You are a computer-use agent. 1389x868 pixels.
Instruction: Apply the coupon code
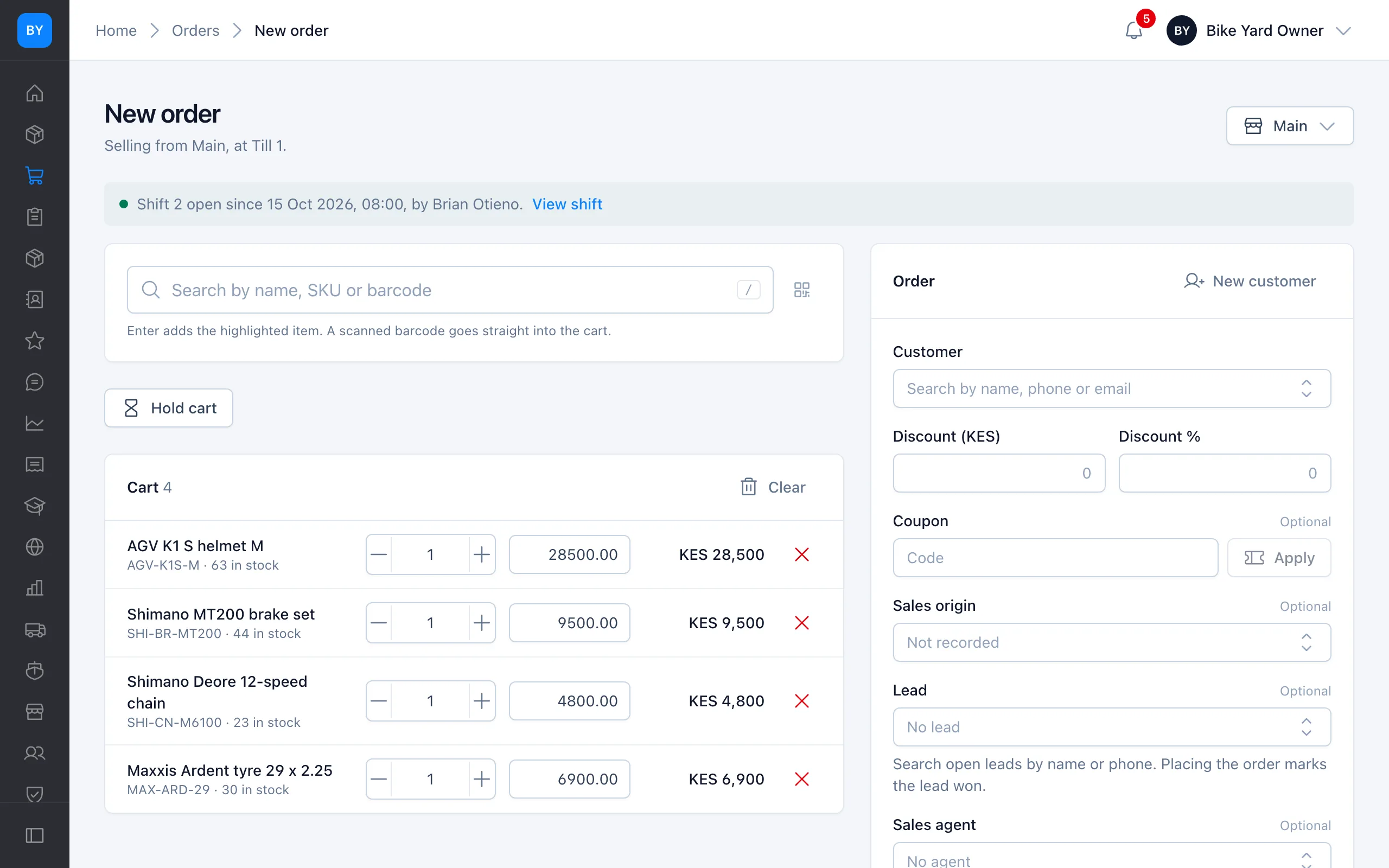tap(1279, 558)
